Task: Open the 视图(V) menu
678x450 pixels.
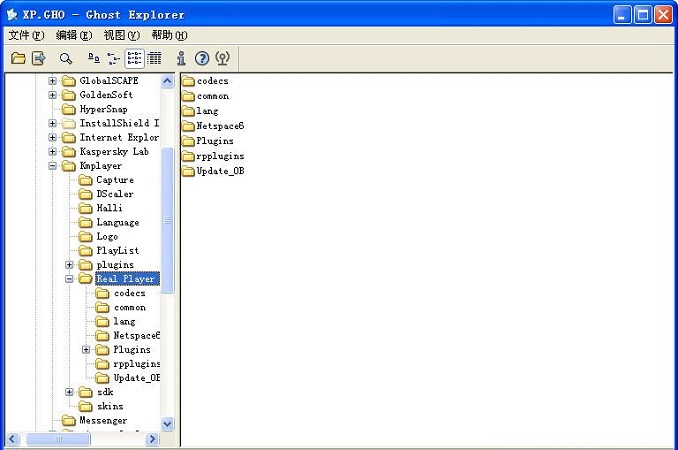Action: [121, 35]
